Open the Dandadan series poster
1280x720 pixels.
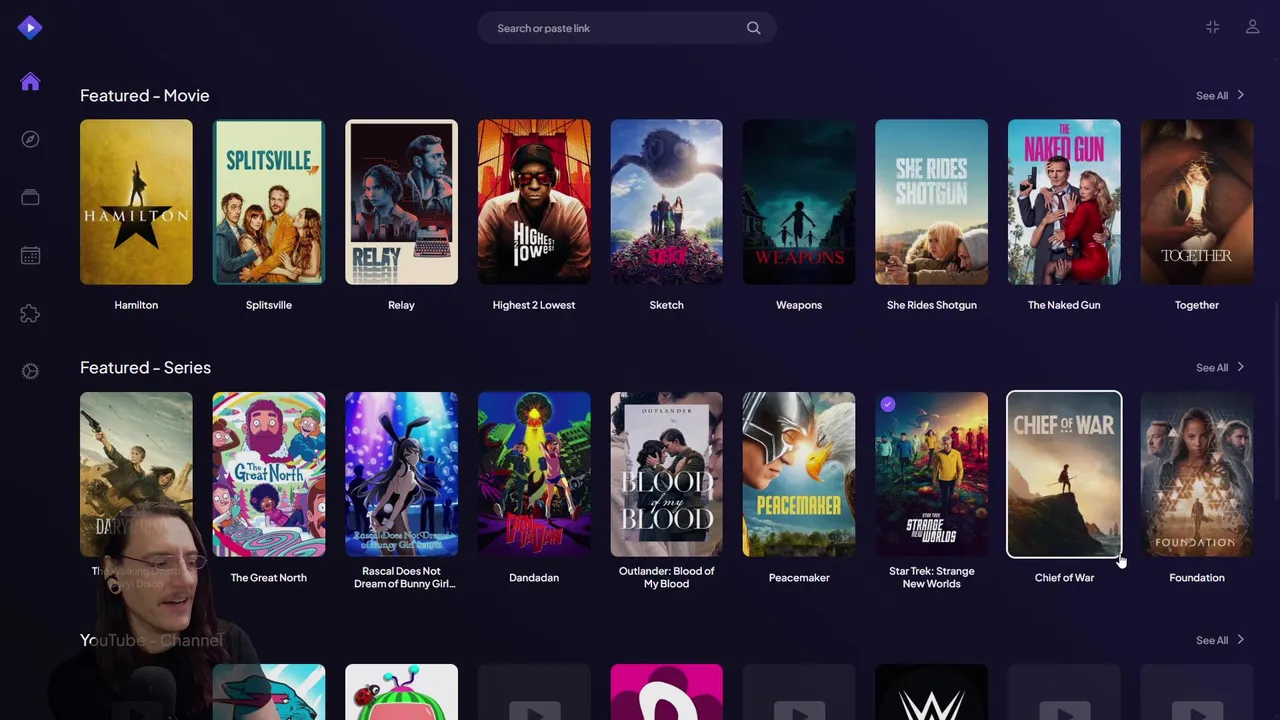tap(534, 474)
